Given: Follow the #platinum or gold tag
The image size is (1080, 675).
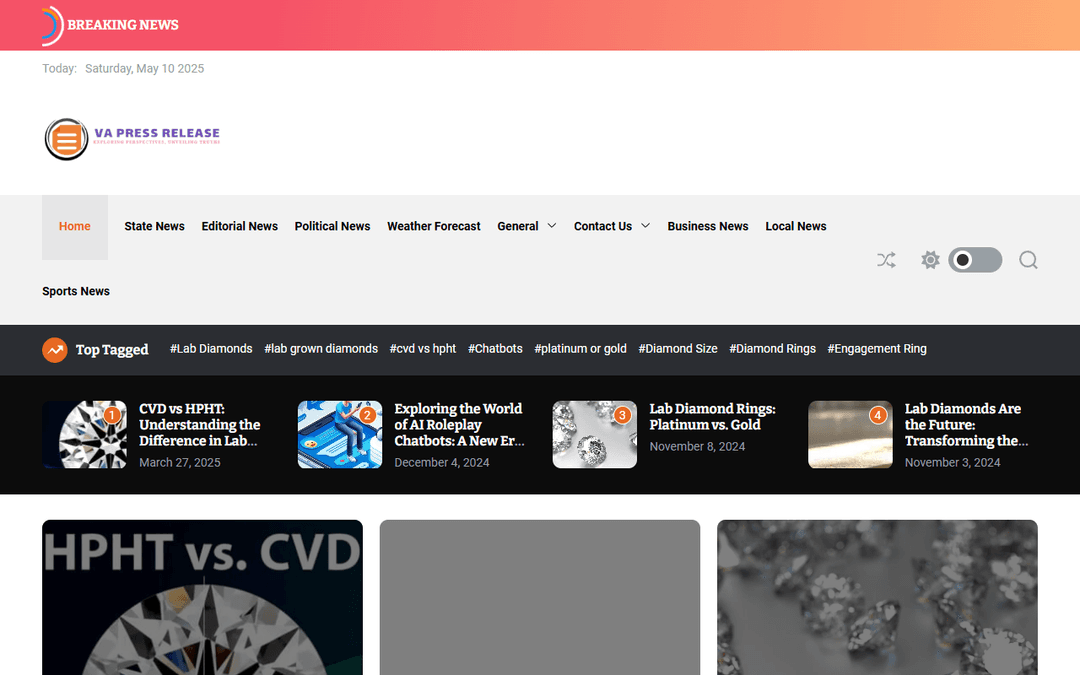Looking at the screenshot, I should [x=581, y=349].
